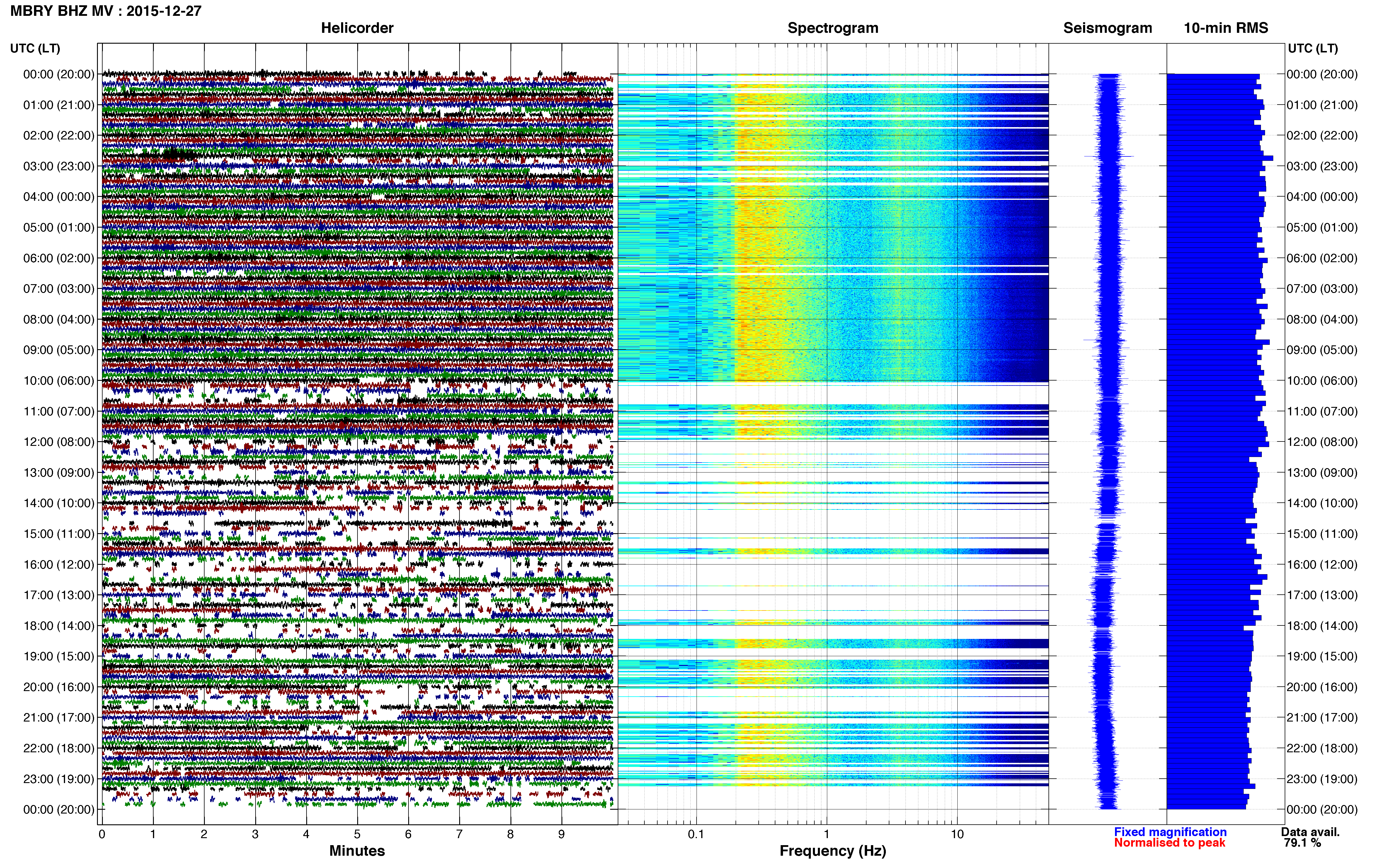This screenshot has height=868, width=1389.
Task: Click the '1' frequency tick label
Action: pyautogui.click(x=826, y=835)
